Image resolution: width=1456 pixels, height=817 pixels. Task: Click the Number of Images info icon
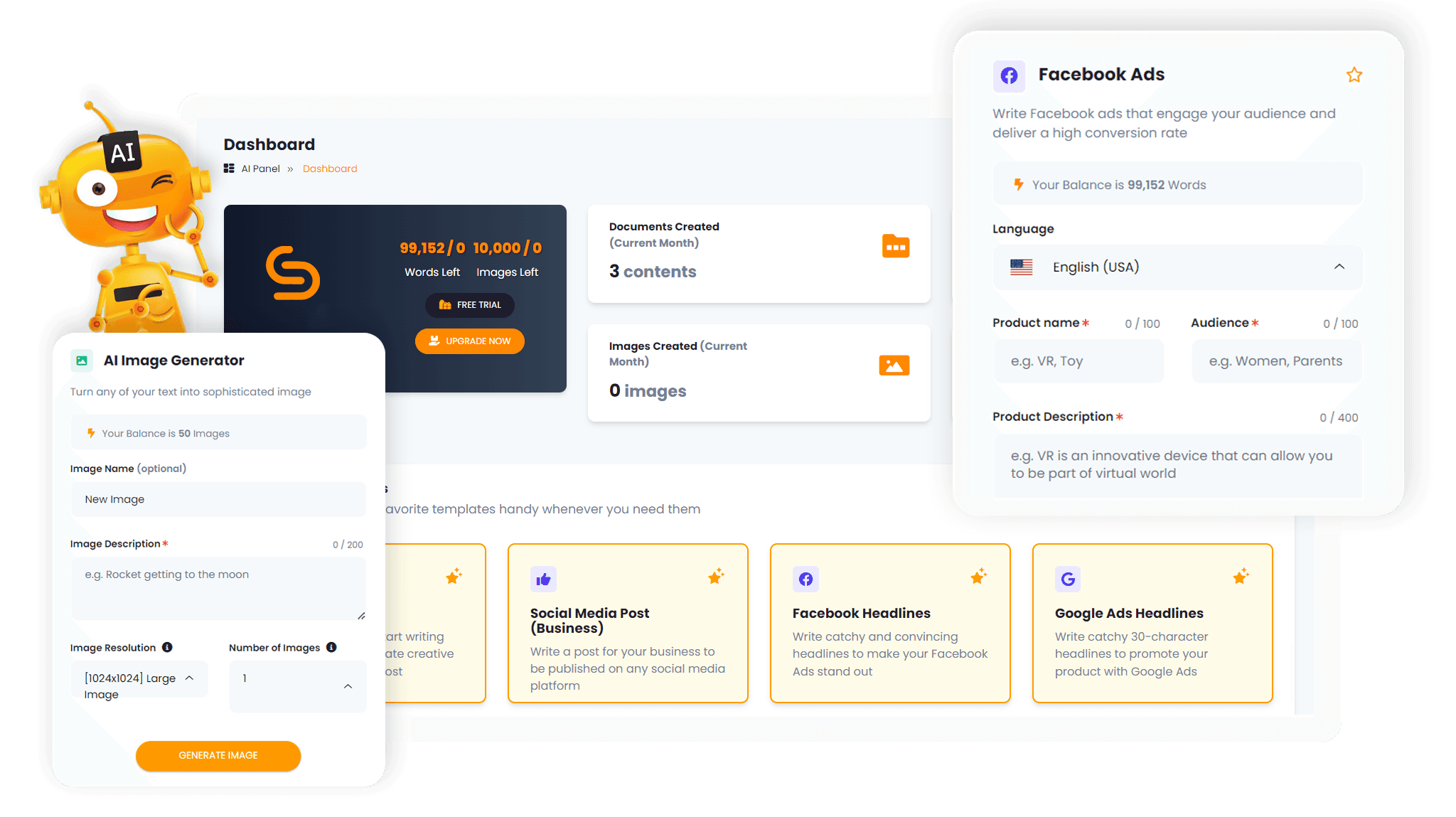pyautogui.click(x=331, y=647)
